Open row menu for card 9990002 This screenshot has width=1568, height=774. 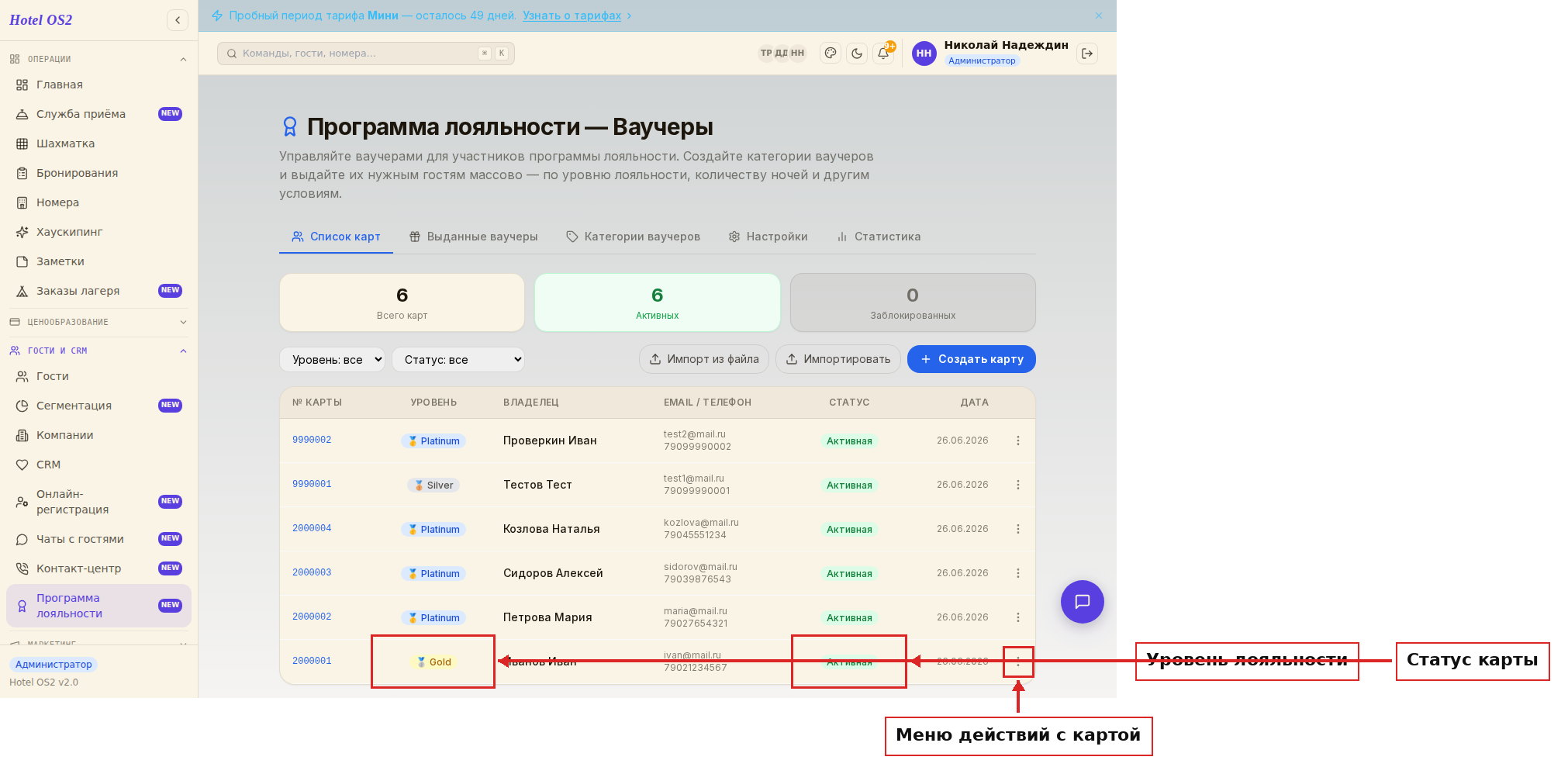(1018, 441)
